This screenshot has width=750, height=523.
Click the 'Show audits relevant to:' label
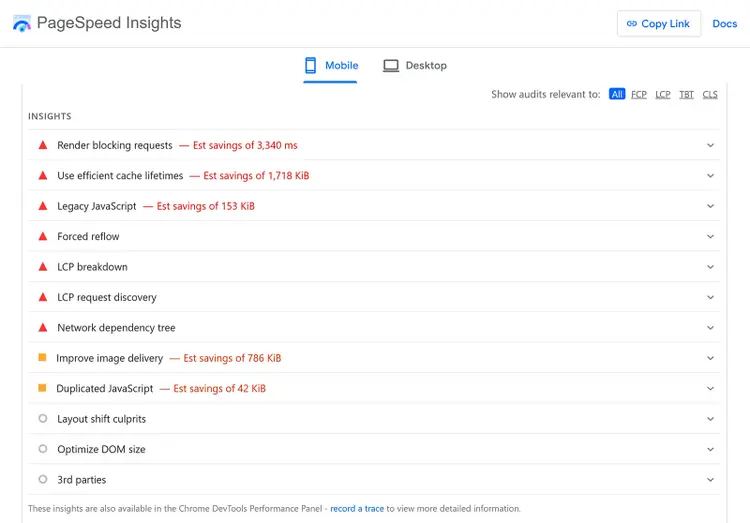tap(545, 94)
